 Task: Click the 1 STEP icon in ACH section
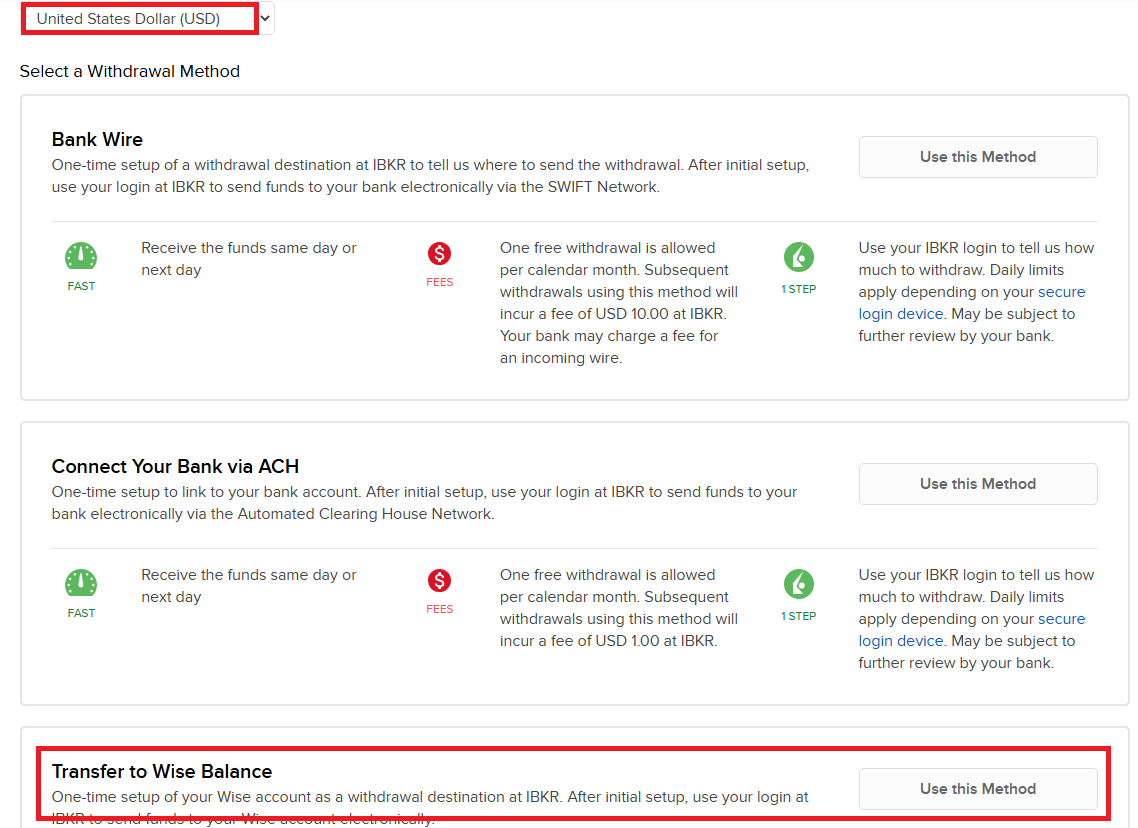798,585
